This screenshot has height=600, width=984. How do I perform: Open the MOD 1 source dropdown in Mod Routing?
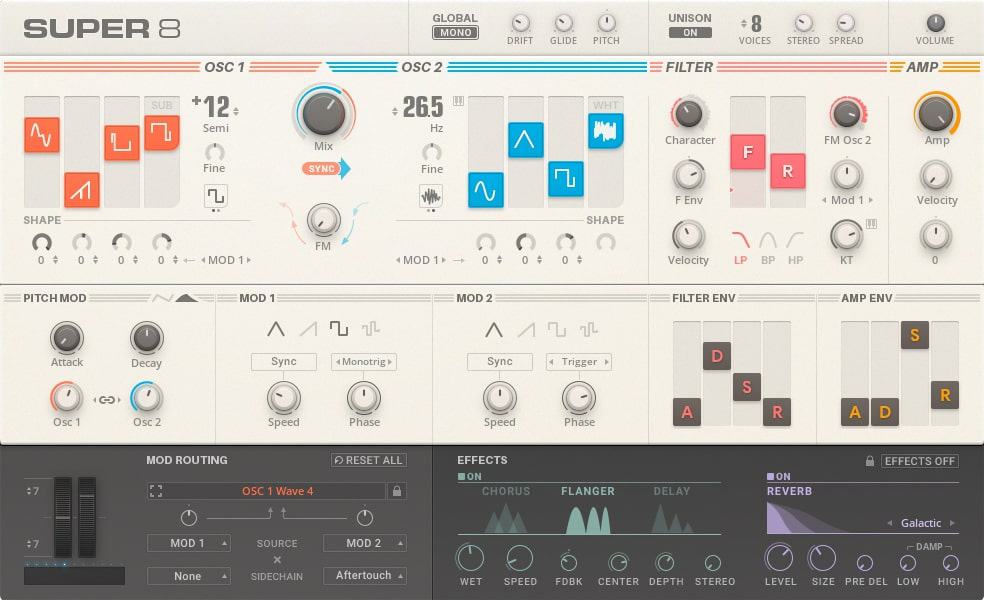coord(188,543)
